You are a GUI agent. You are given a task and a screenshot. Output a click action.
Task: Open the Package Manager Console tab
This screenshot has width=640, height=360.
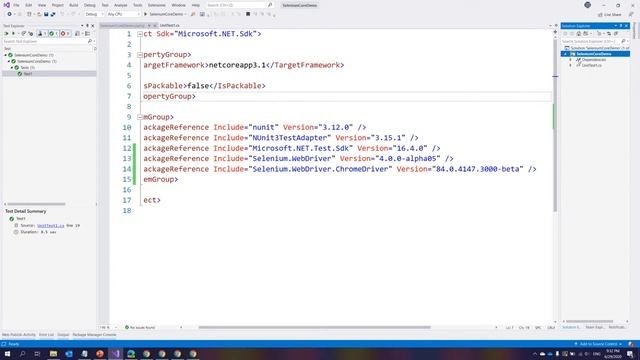click(94, 335)
